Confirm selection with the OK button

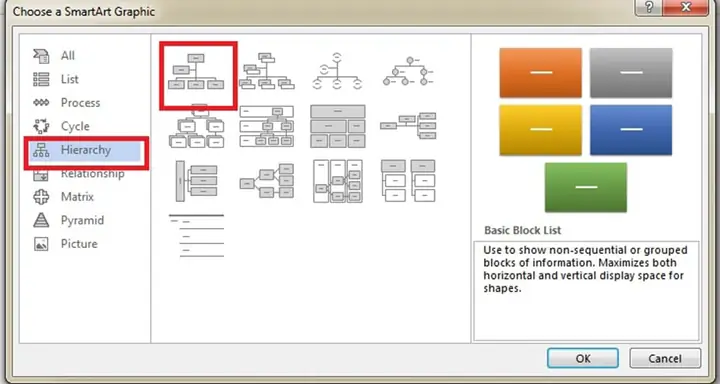pos(583,358)
